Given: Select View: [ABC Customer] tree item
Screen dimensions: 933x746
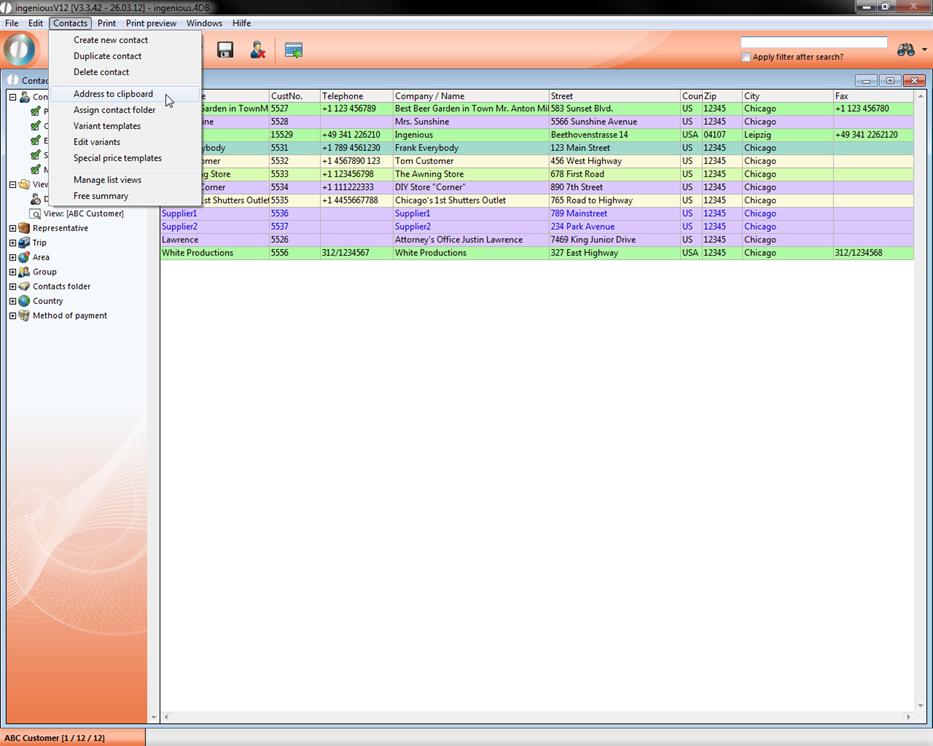Looking at the screenshot, I should coord(83,213).
